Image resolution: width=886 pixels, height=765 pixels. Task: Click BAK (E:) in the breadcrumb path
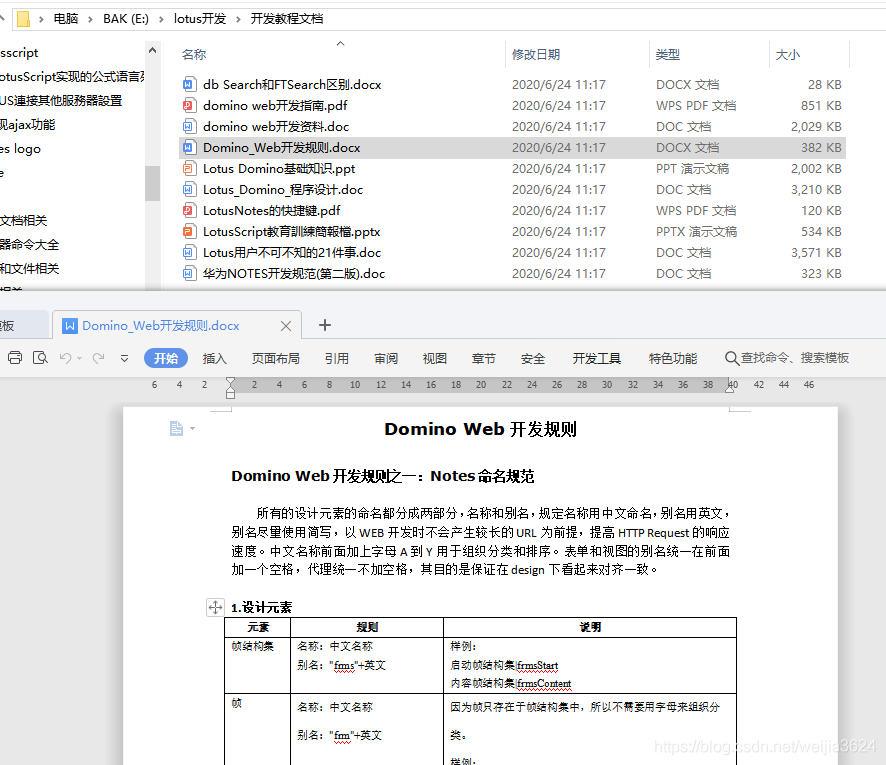[x=125, y=19]
